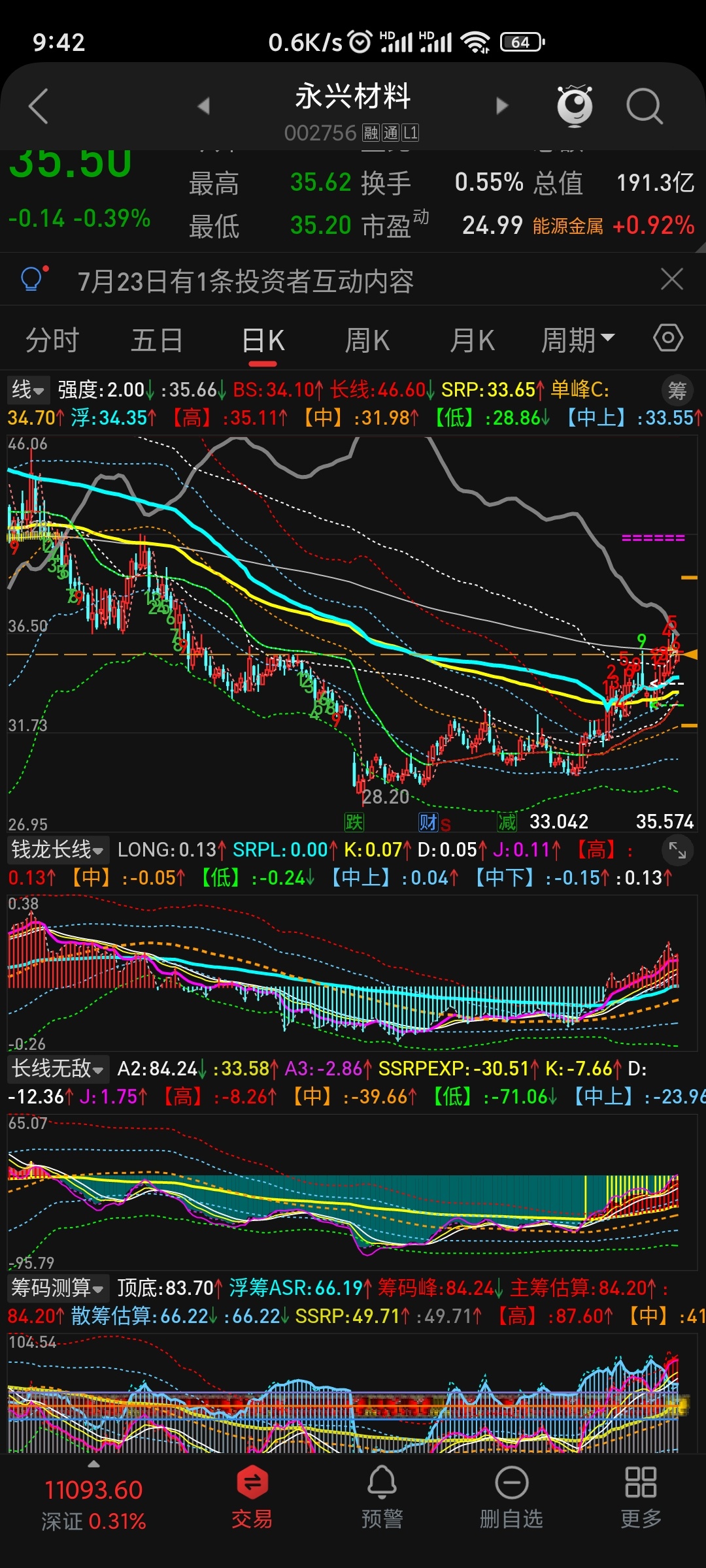
Task: Tap the 跌 marker on the chart
Action: [x=354, y=822]
